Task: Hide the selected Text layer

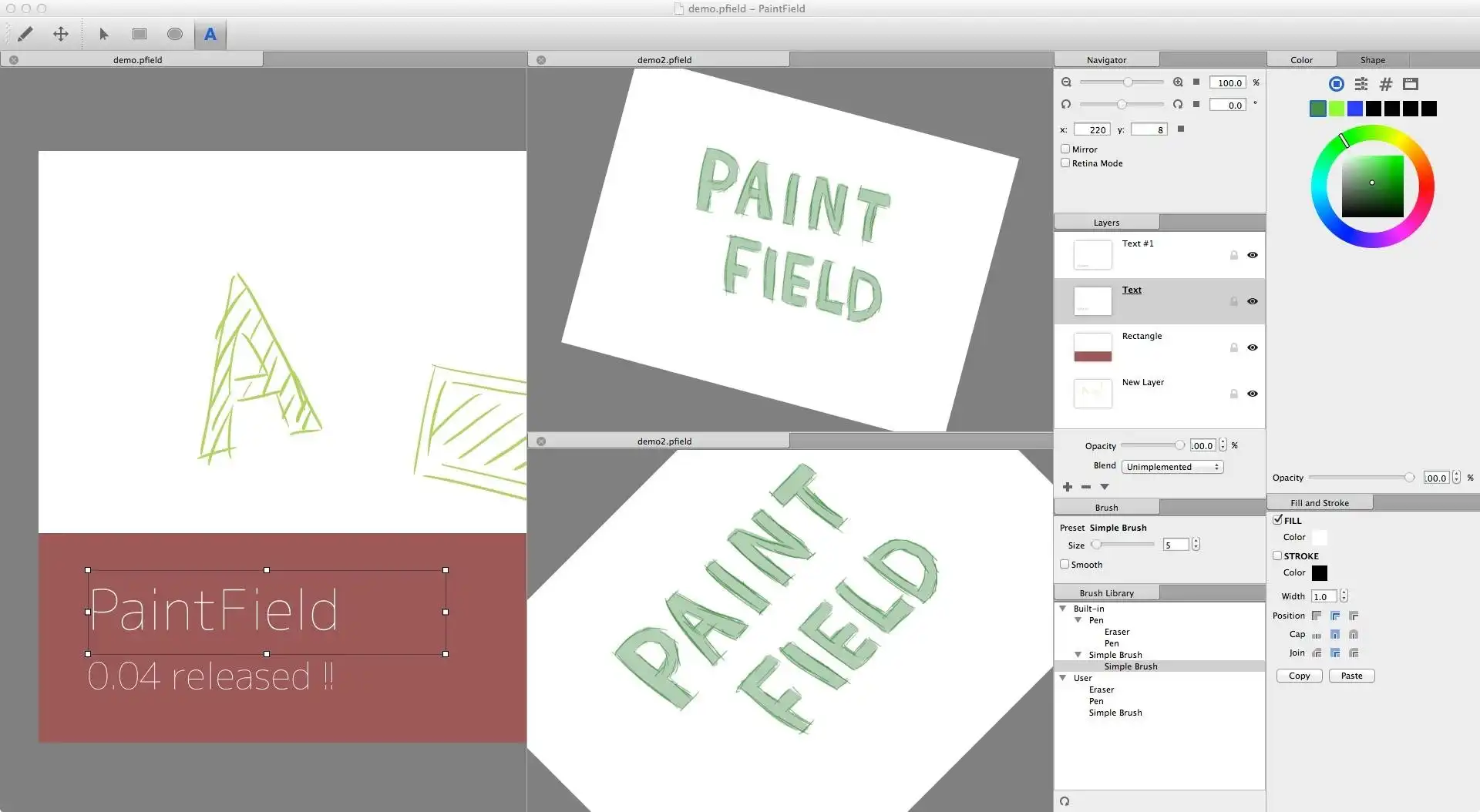Action: point(1253,301)
